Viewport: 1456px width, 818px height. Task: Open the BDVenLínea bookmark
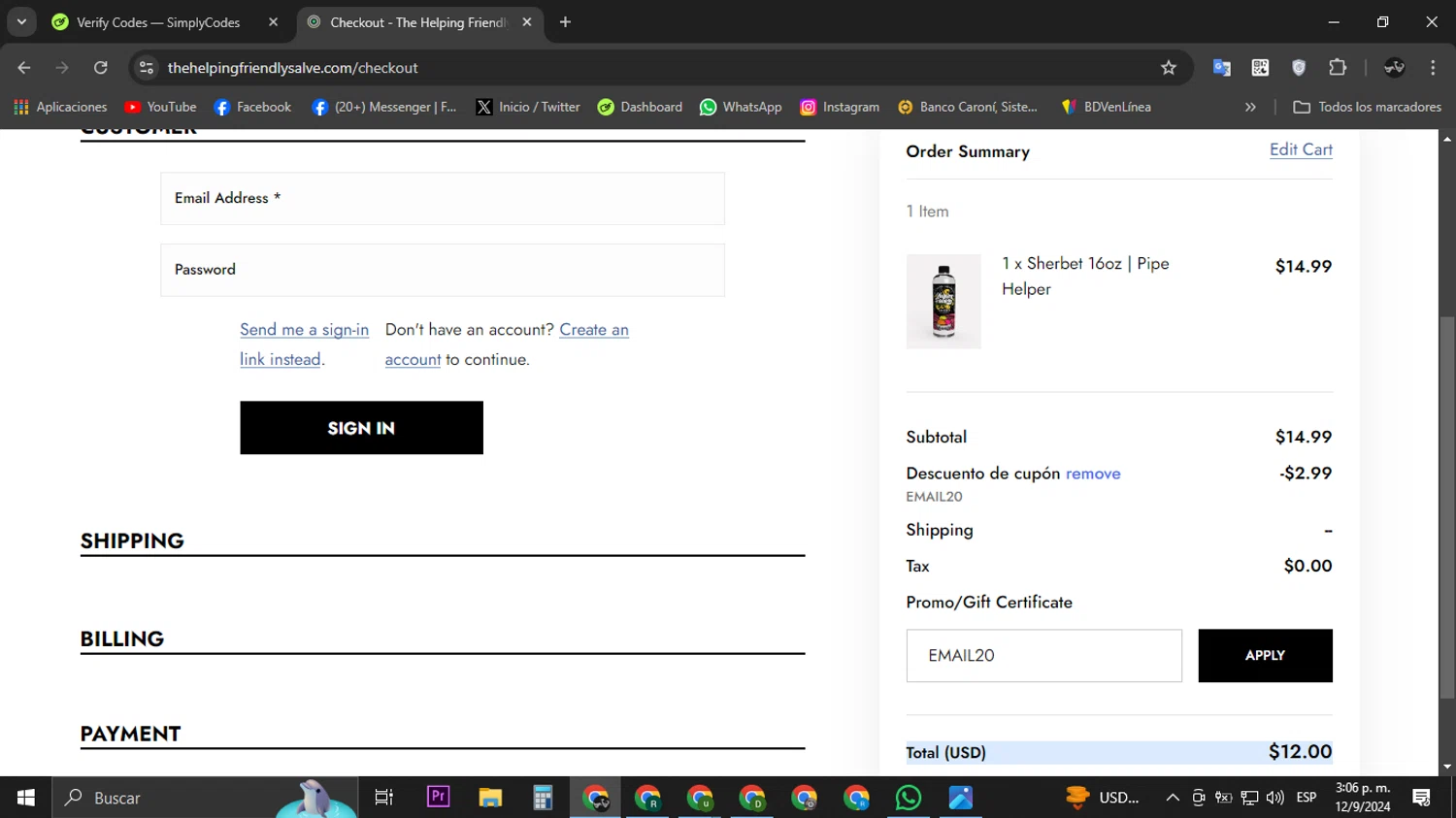click(1106, 107)
